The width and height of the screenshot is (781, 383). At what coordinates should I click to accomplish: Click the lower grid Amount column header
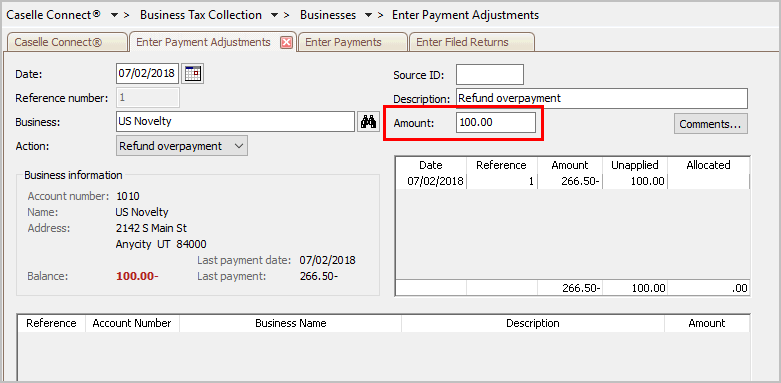tap(707, 323)
